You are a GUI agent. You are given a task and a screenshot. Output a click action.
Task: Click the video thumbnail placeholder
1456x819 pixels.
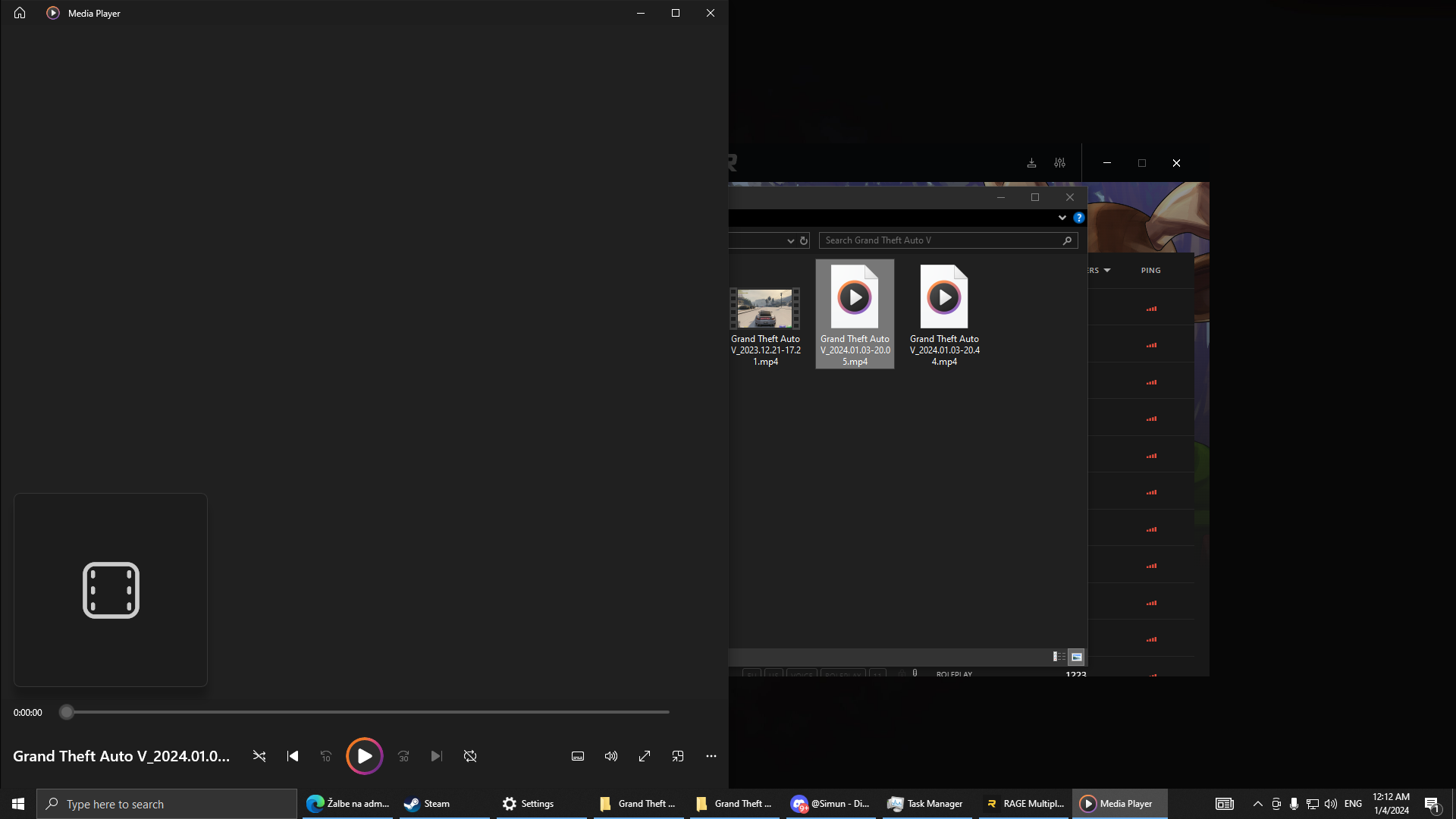click(111, 590)
